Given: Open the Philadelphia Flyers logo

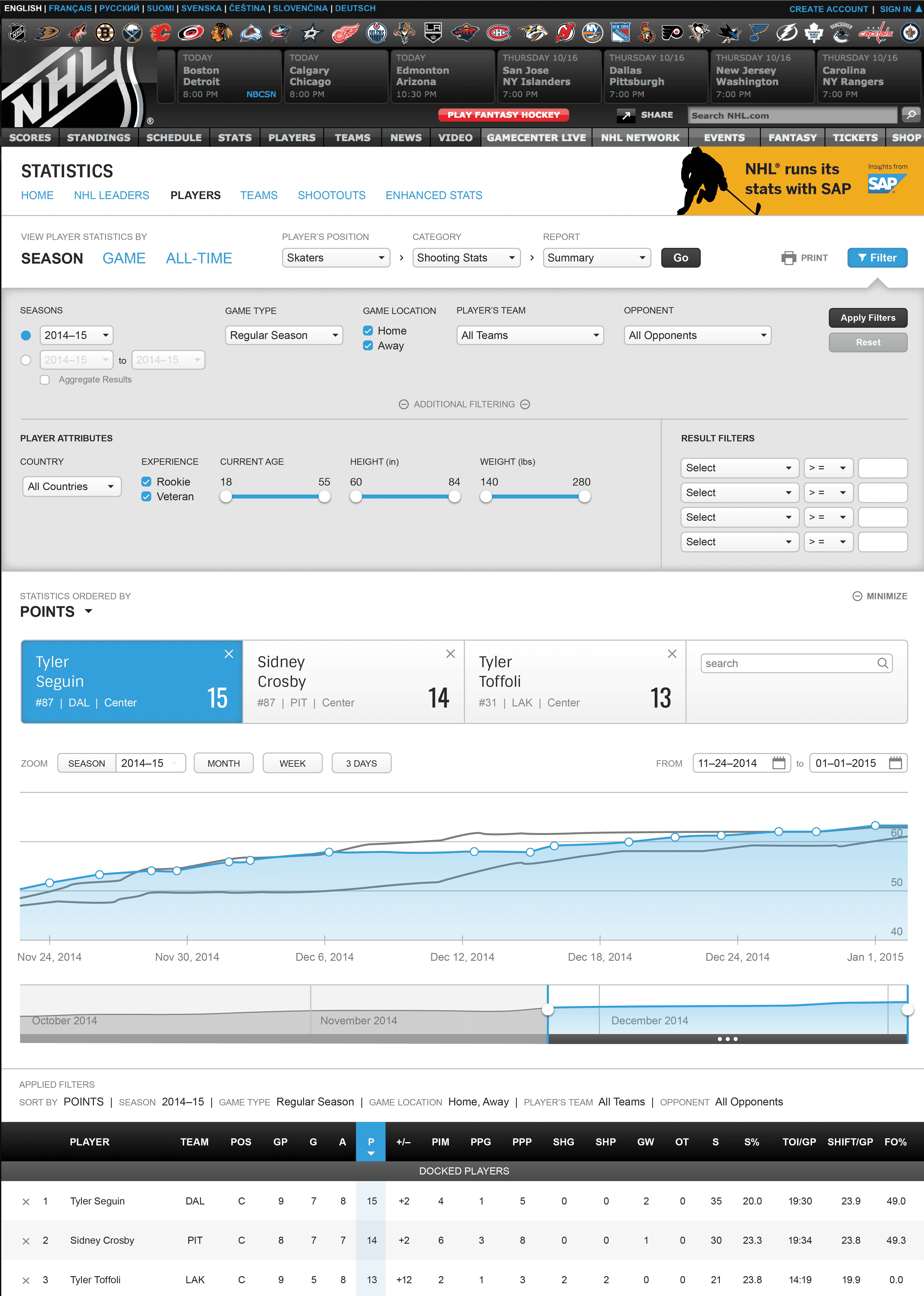Looking at the screenshot, I should point(672,33).
